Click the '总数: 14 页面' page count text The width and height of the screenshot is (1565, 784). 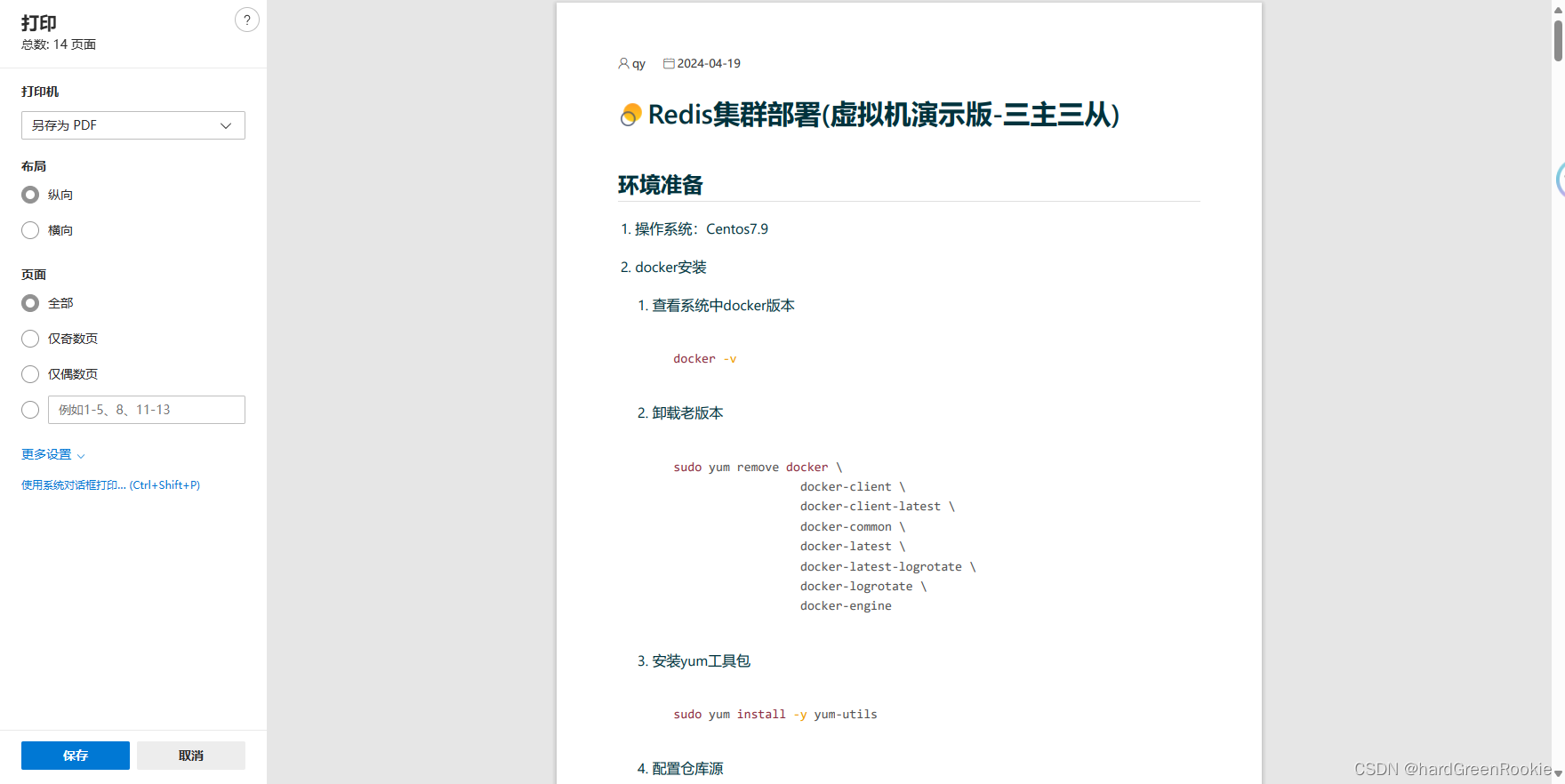59,44
